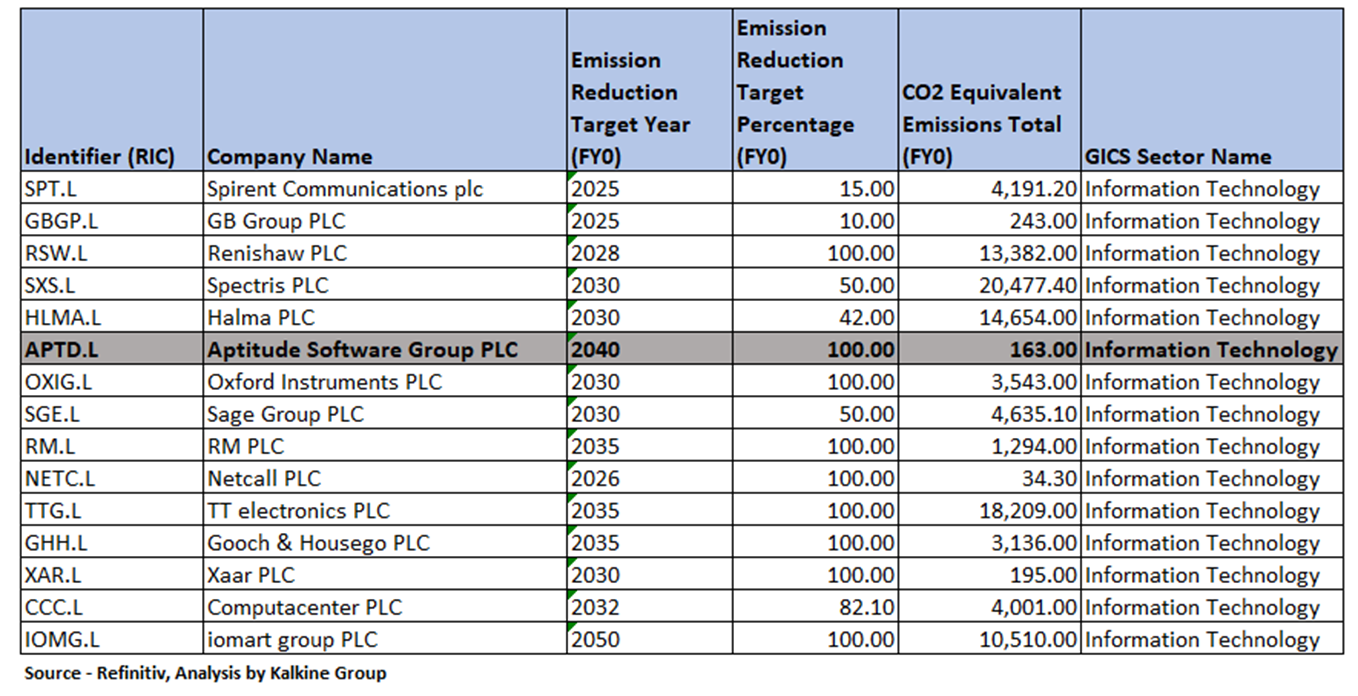Select emissions value 195.00
This screenshot has height=696, width=1358.
pyautogui.click(x=989, y=575)
